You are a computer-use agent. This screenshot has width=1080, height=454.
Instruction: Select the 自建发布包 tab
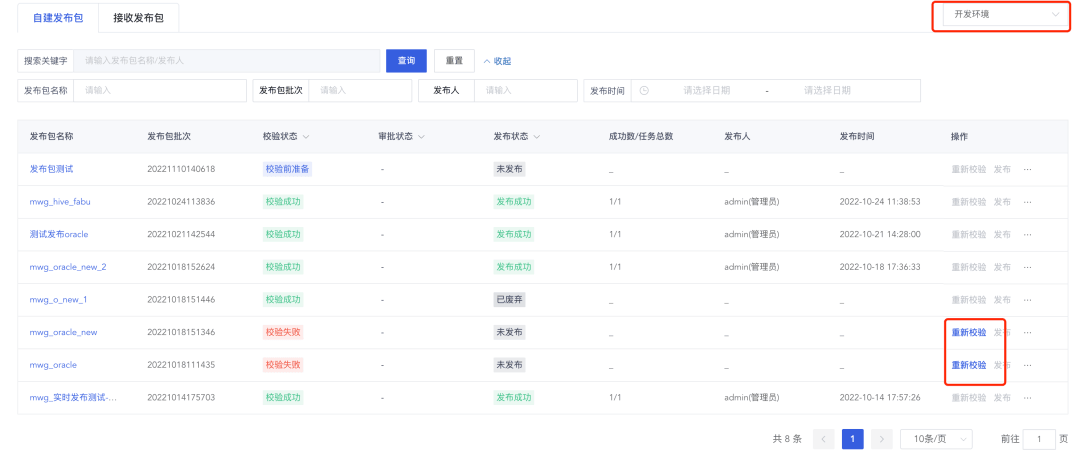pyautogui.click(x=58, y=17)
